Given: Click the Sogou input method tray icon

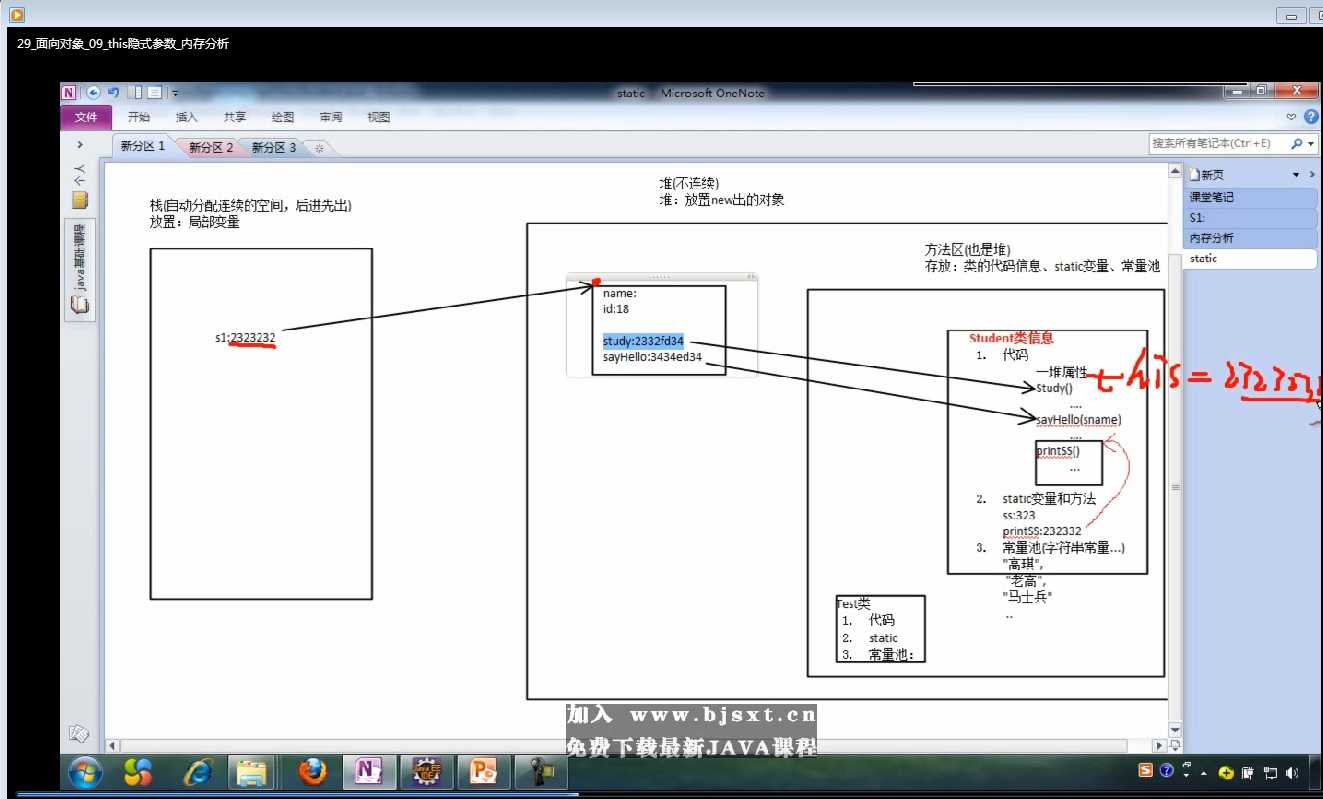Looking at the screenshot, I should pos(1146,772).
